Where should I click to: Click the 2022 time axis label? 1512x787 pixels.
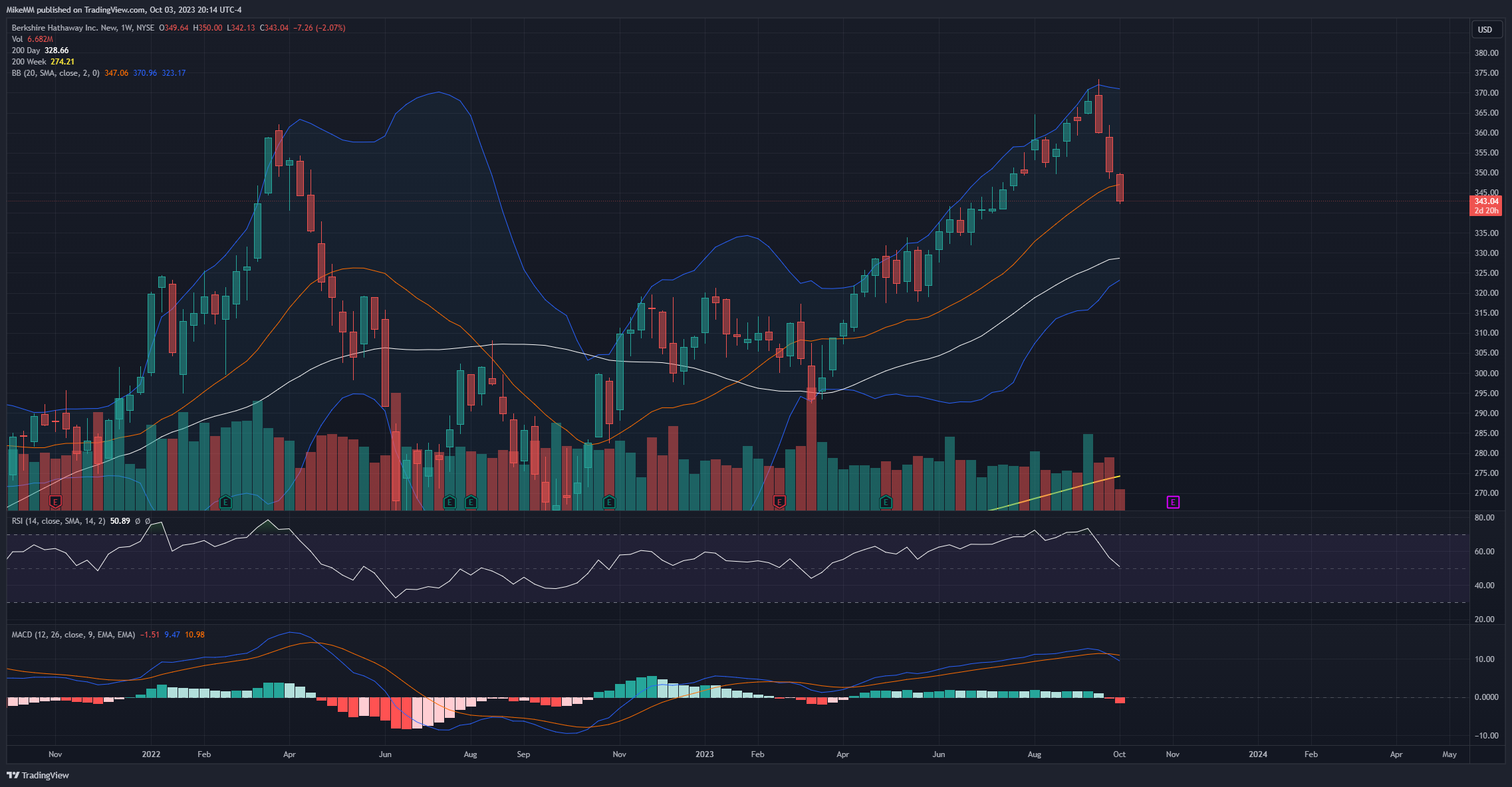click(x=151, y=754)
